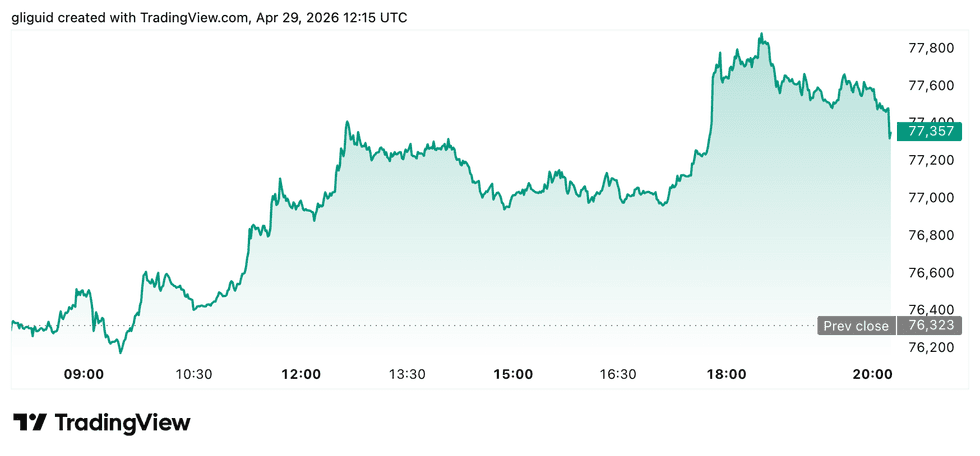
Task: Click the 'Prev close' label
Action: (855, 325)
